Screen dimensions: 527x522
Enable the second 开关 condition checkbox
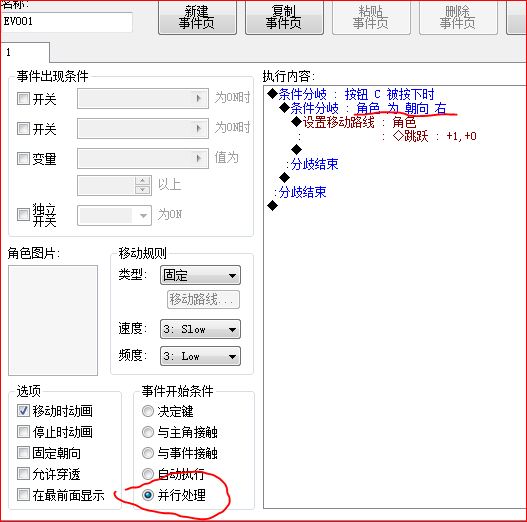pyautogui.click(x=23, y=128)
